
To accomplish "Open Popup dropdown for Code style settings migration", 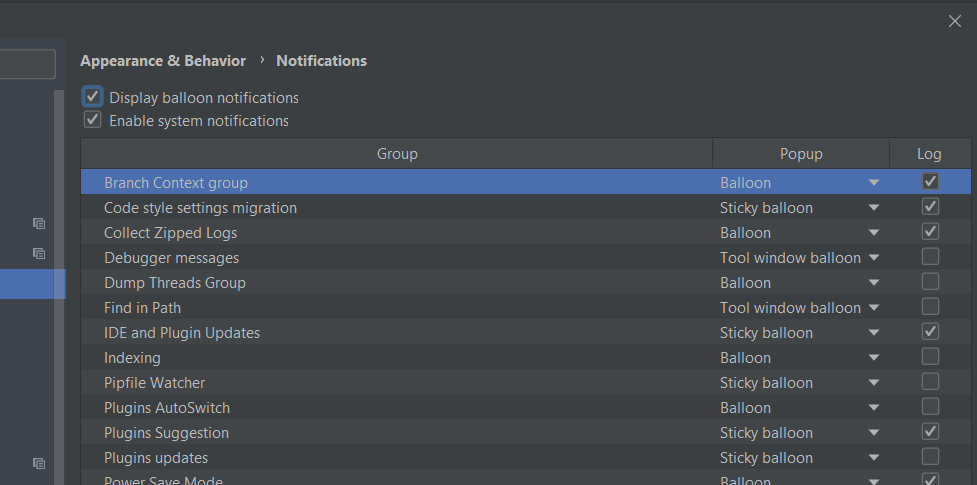I will click(873, 208).
